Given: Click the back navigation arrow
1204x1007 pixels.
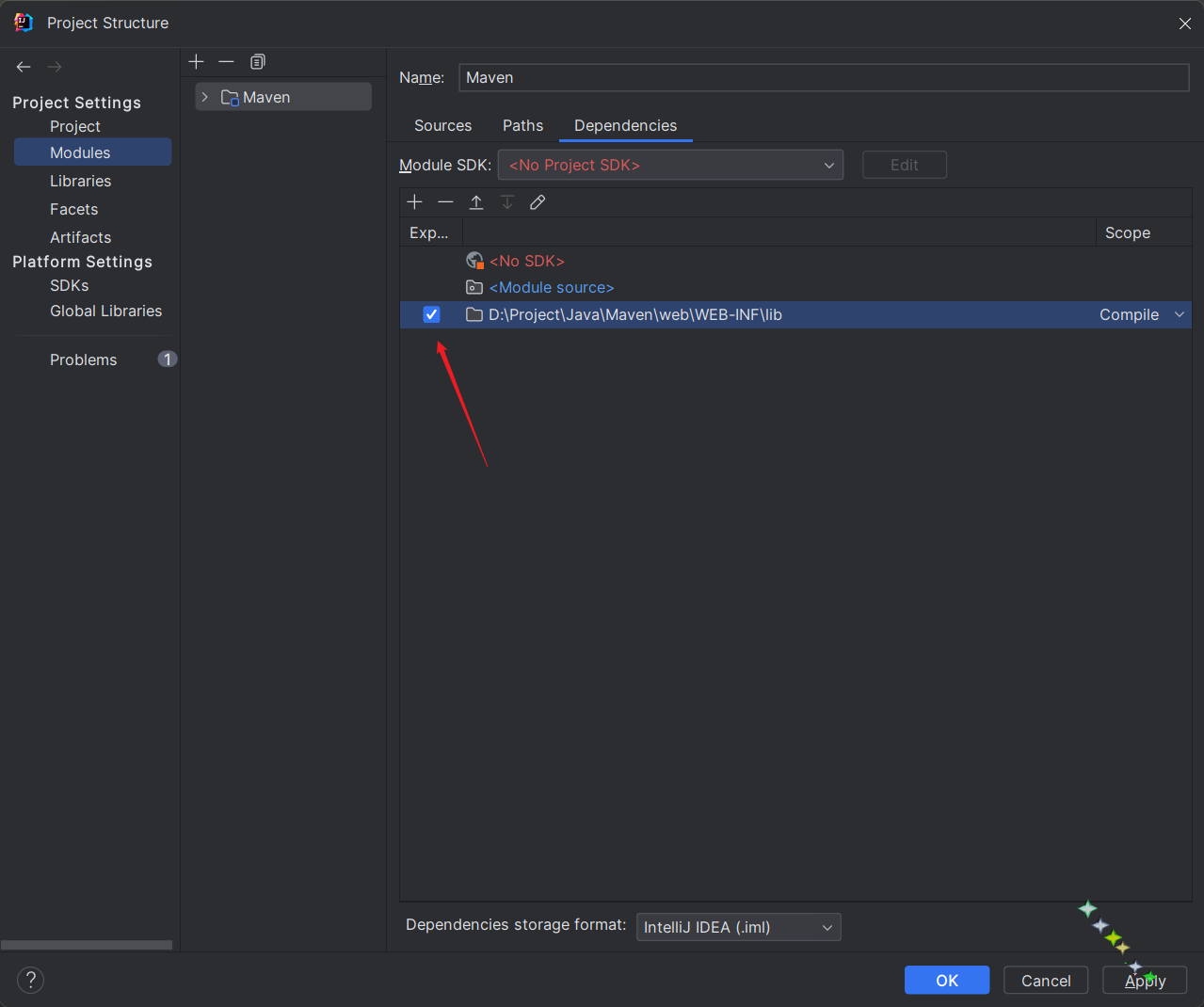Looking at the screenshot, I should coord(24,67).
